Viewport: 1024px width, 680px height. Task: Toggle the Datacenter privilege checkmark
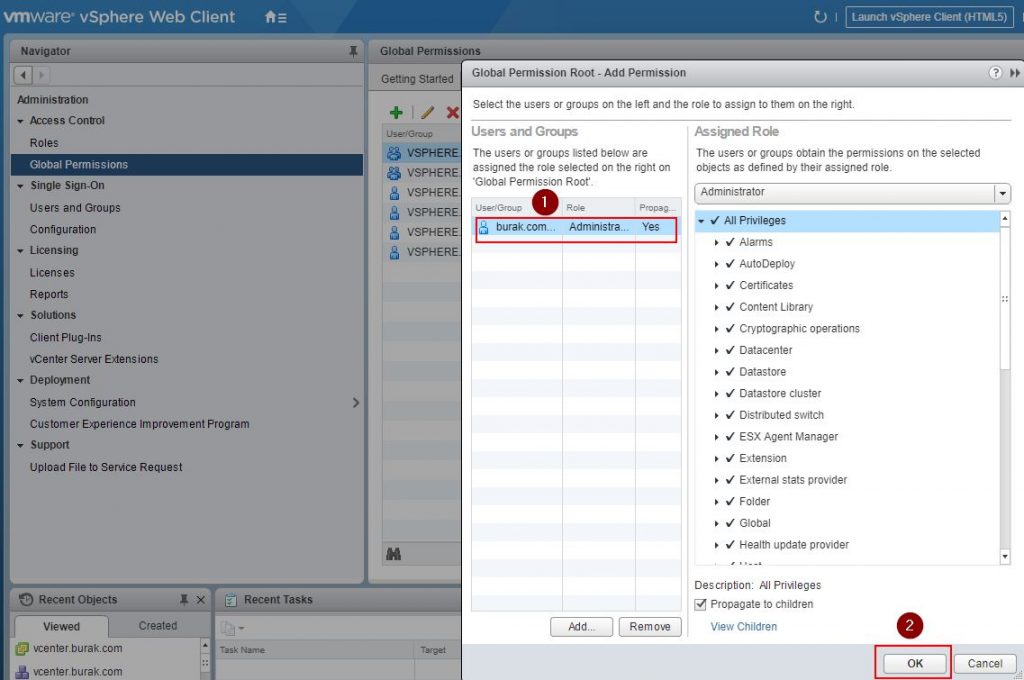point(730,350)
